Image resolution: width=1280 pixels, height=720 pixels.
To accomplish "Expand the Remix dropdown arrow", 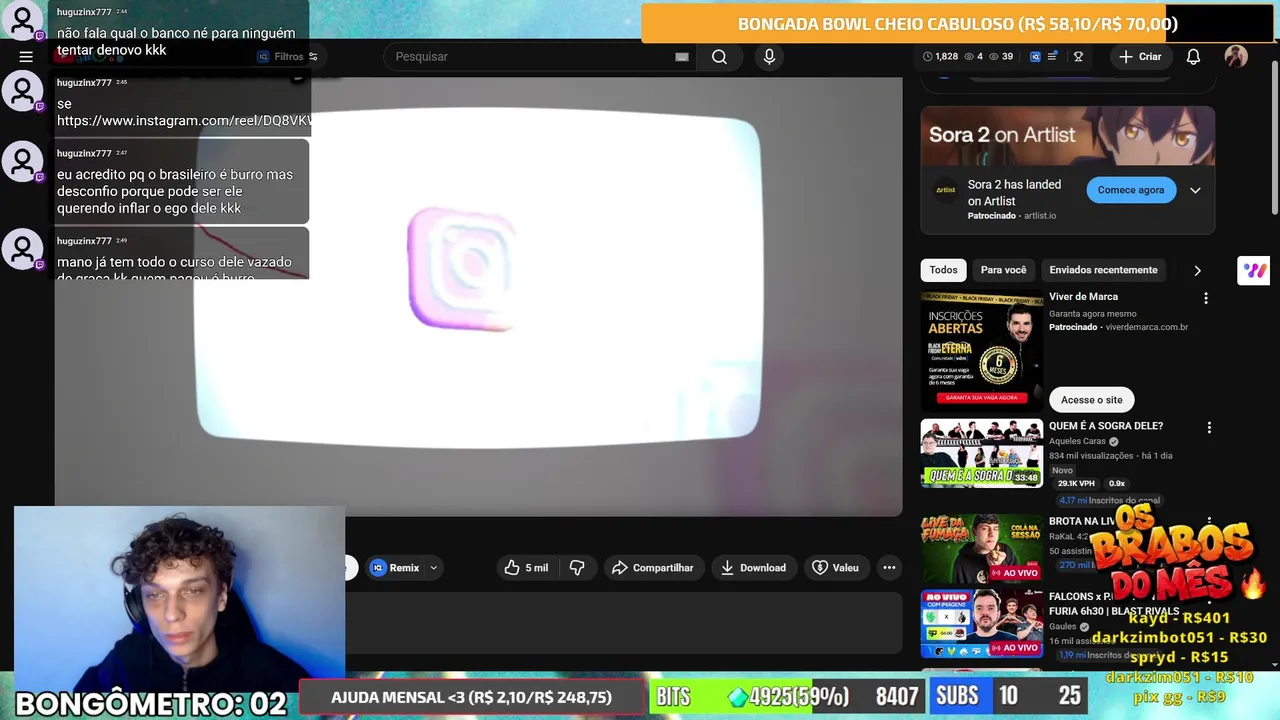I will (433, 568).
